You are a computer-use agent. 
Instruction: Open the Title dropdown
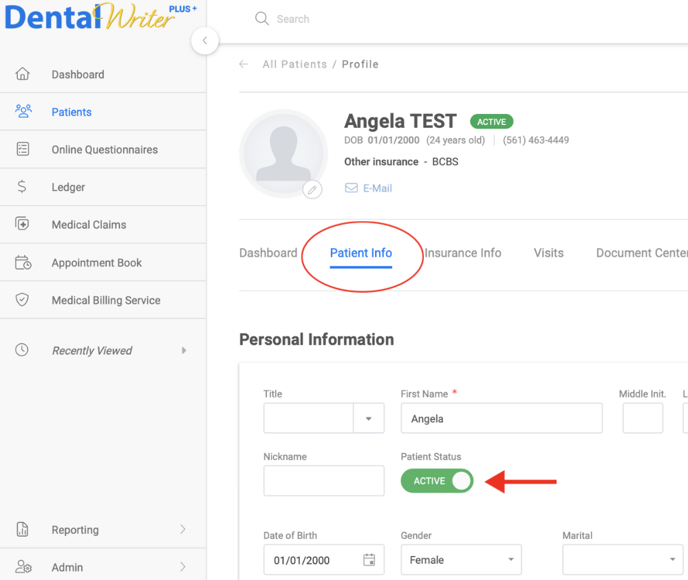pyautogui.click(x=369, y=418)
